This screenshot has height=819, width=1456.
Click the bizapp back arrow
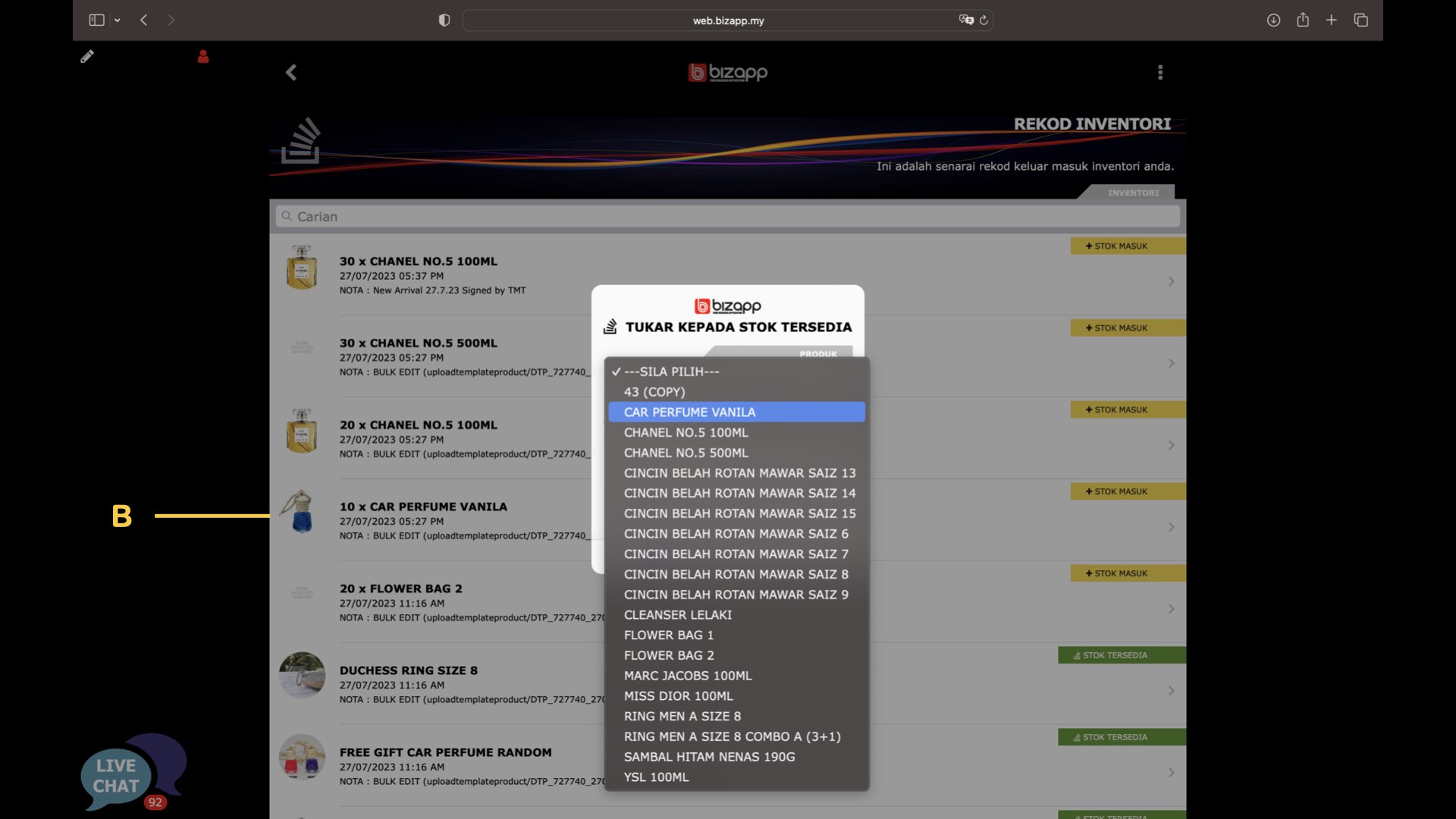291,72
